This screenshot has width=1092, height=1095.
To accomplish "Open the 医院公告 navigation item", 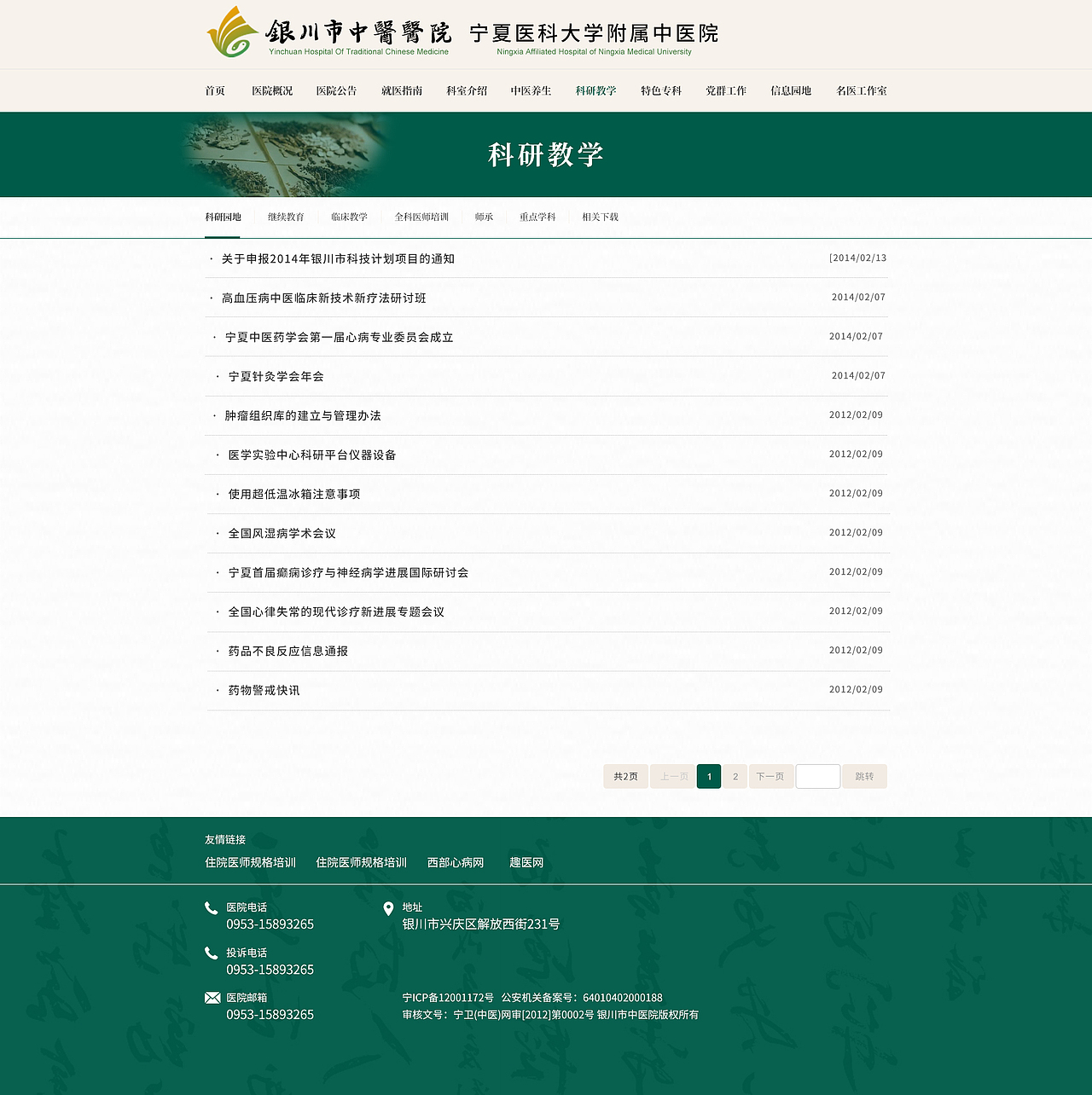I will pos(335,90).
